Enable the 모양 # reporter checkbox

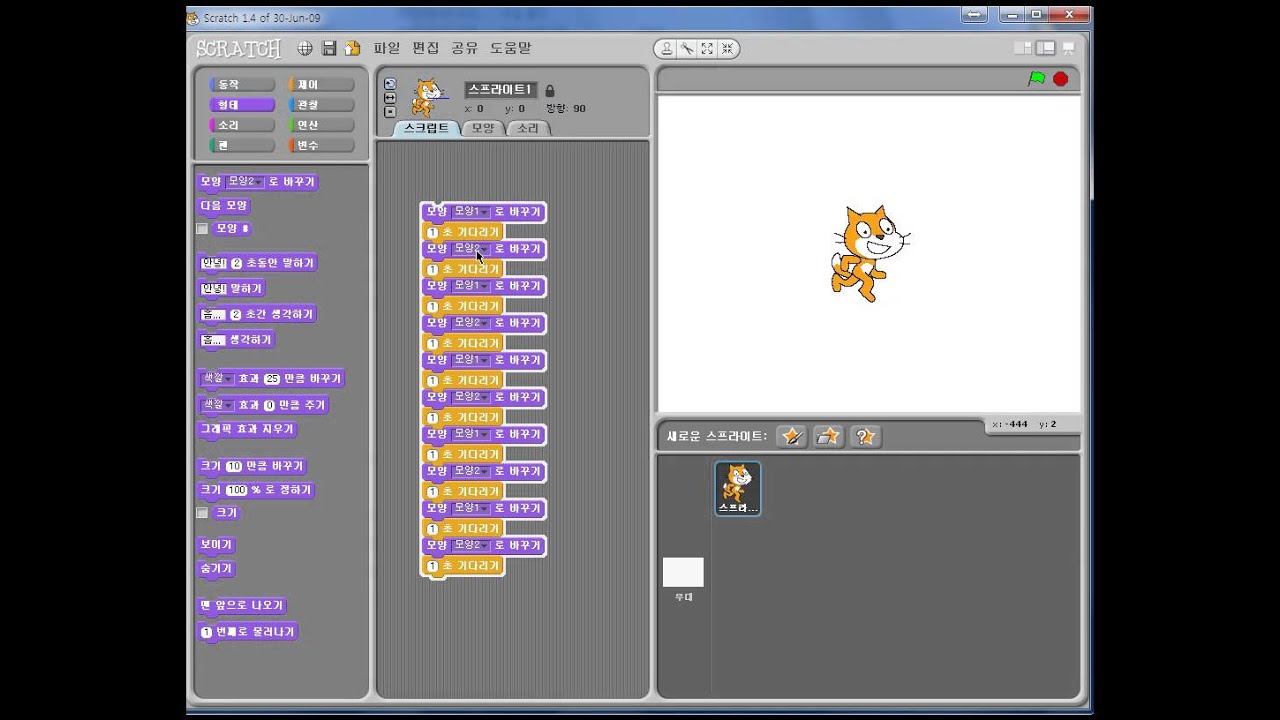pos(202,229)
